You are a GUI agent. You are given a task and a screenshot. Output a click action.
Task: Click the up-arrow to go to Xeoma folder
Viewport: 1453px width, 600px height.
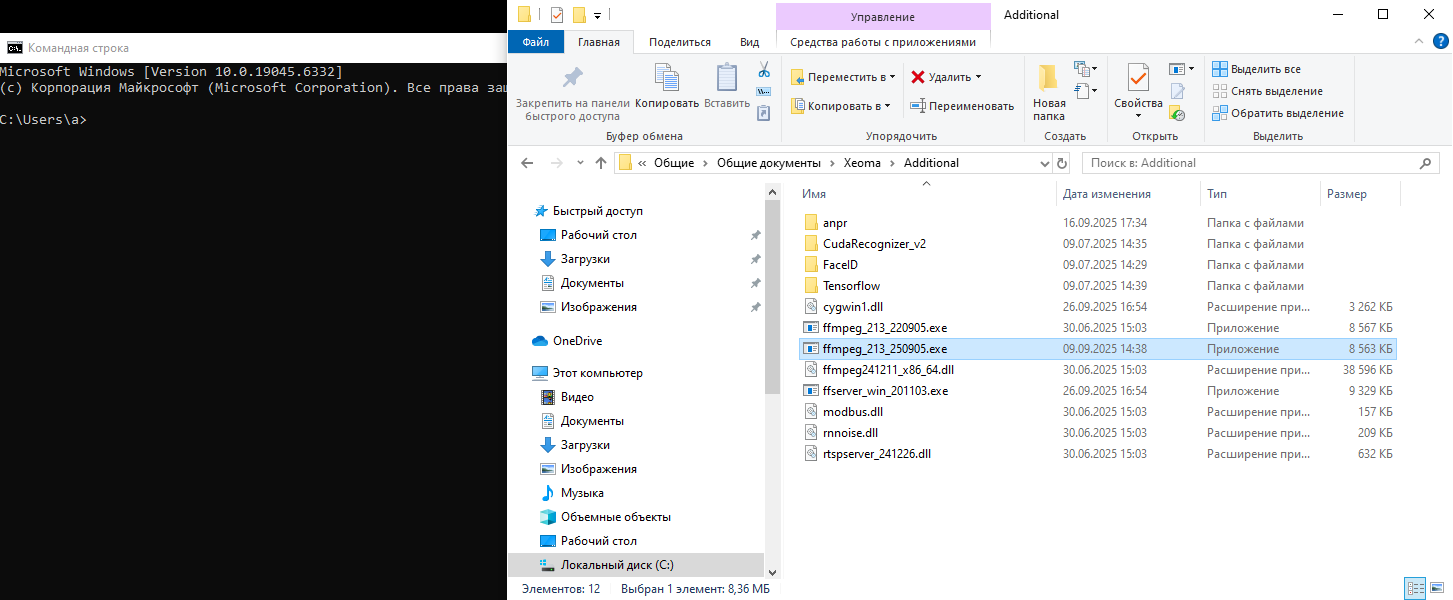601,162
